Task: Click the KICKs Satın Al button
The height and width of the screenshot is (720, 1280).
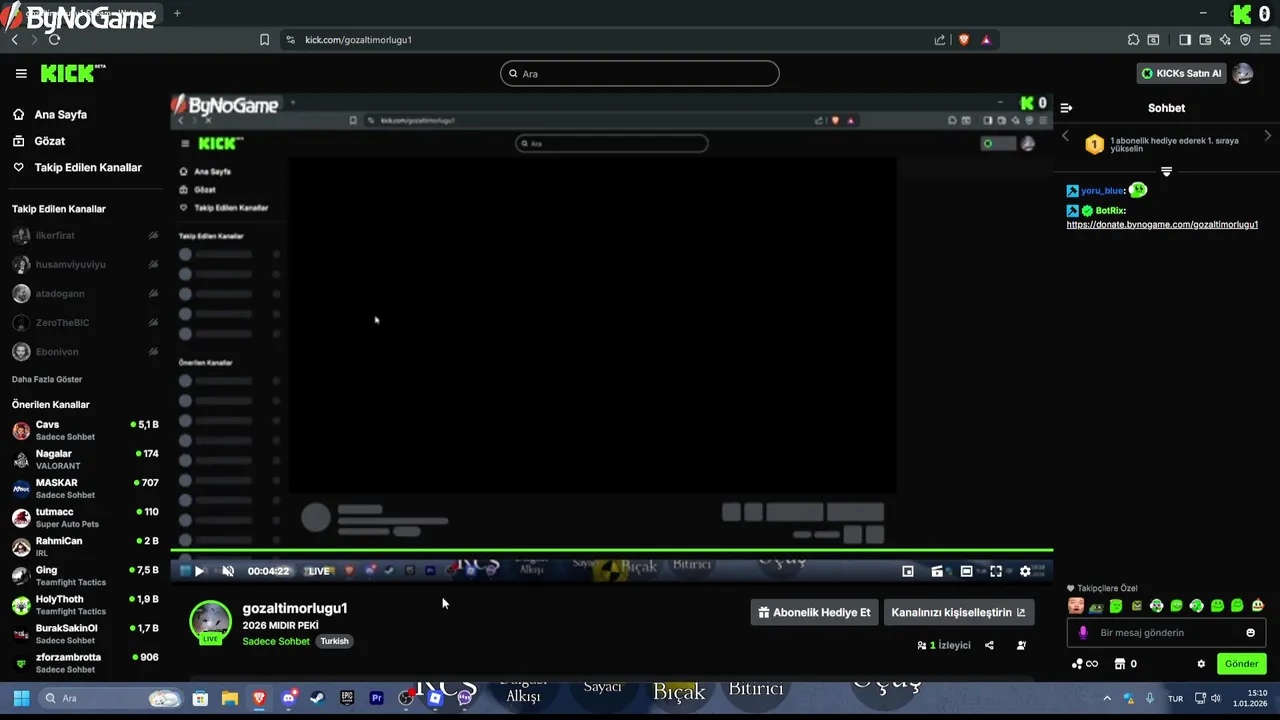Action: (1182, 73)
